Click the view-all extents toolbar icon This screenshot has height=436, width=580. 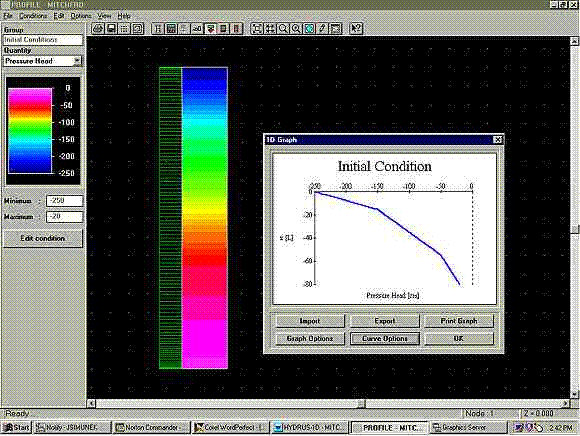click(256, 28)
